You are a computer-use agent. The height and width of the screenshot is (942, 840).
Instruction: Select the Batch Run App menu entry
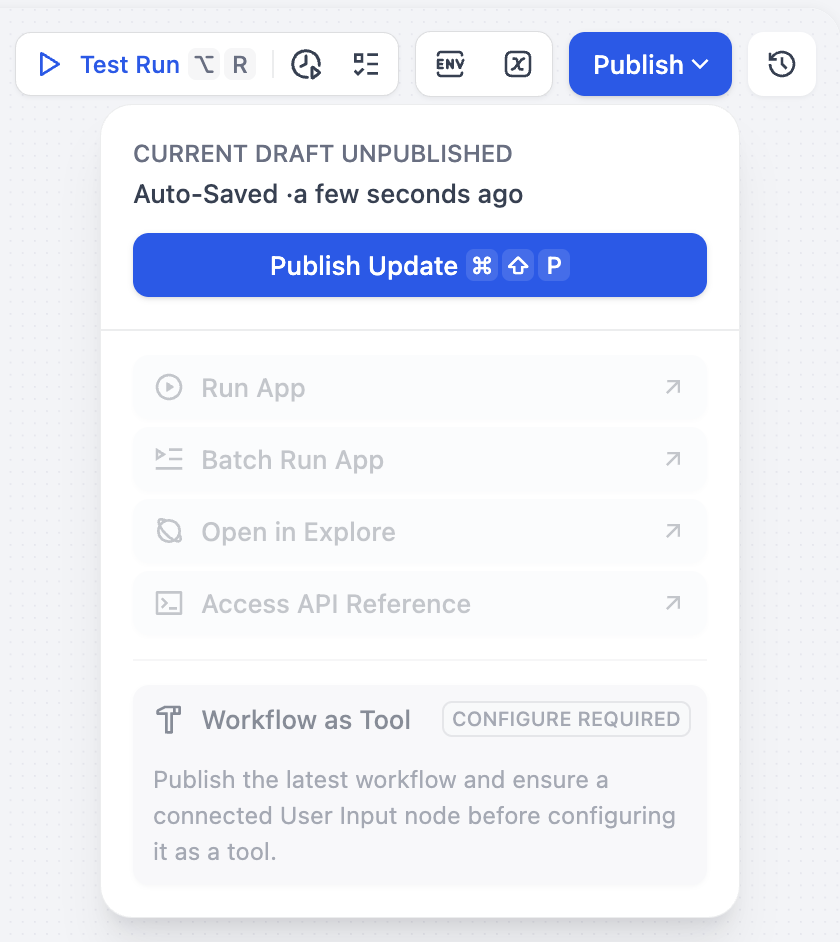tap(419, 460)
